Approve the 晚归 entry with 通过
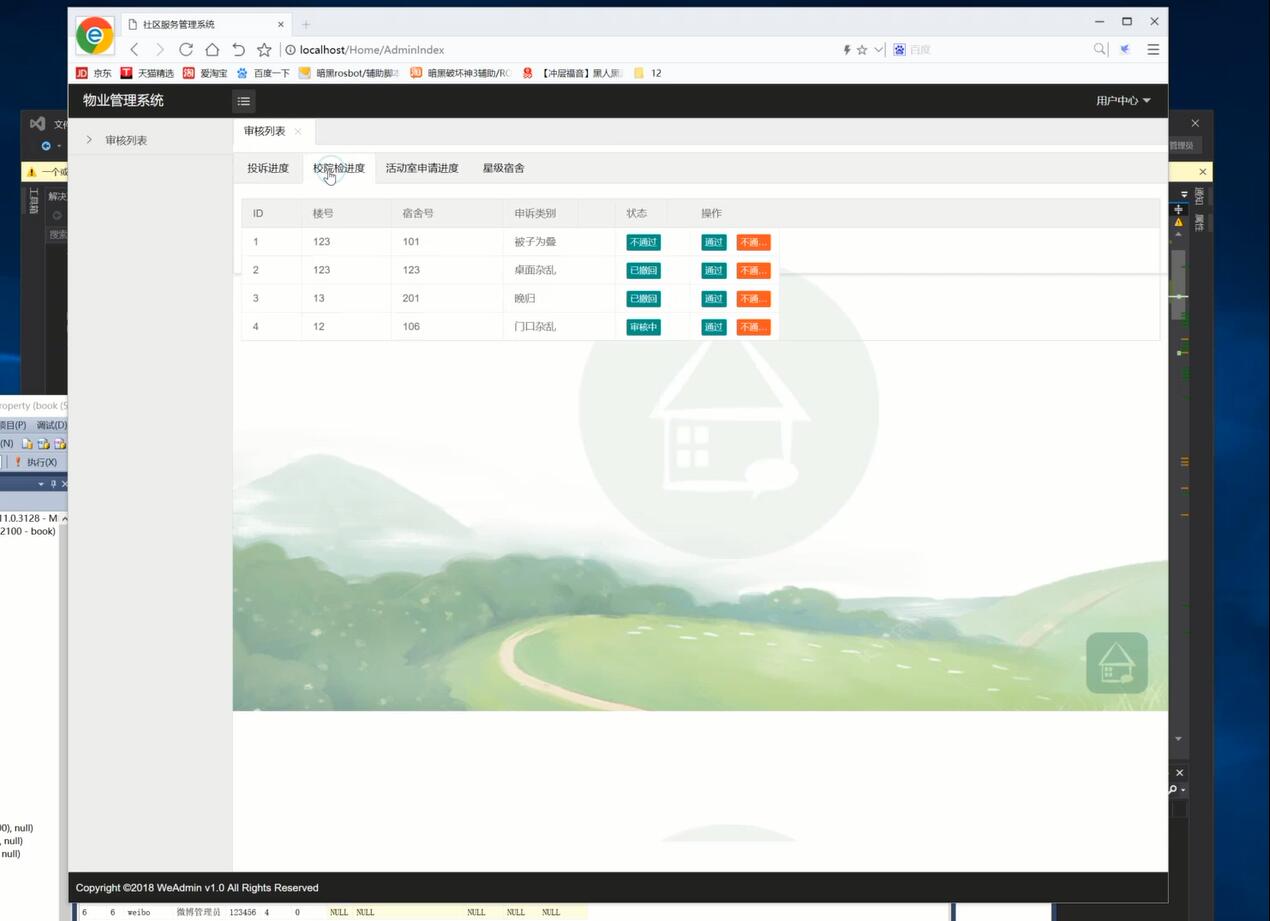This screenshot has height=921, width=1270. point(713,298)
